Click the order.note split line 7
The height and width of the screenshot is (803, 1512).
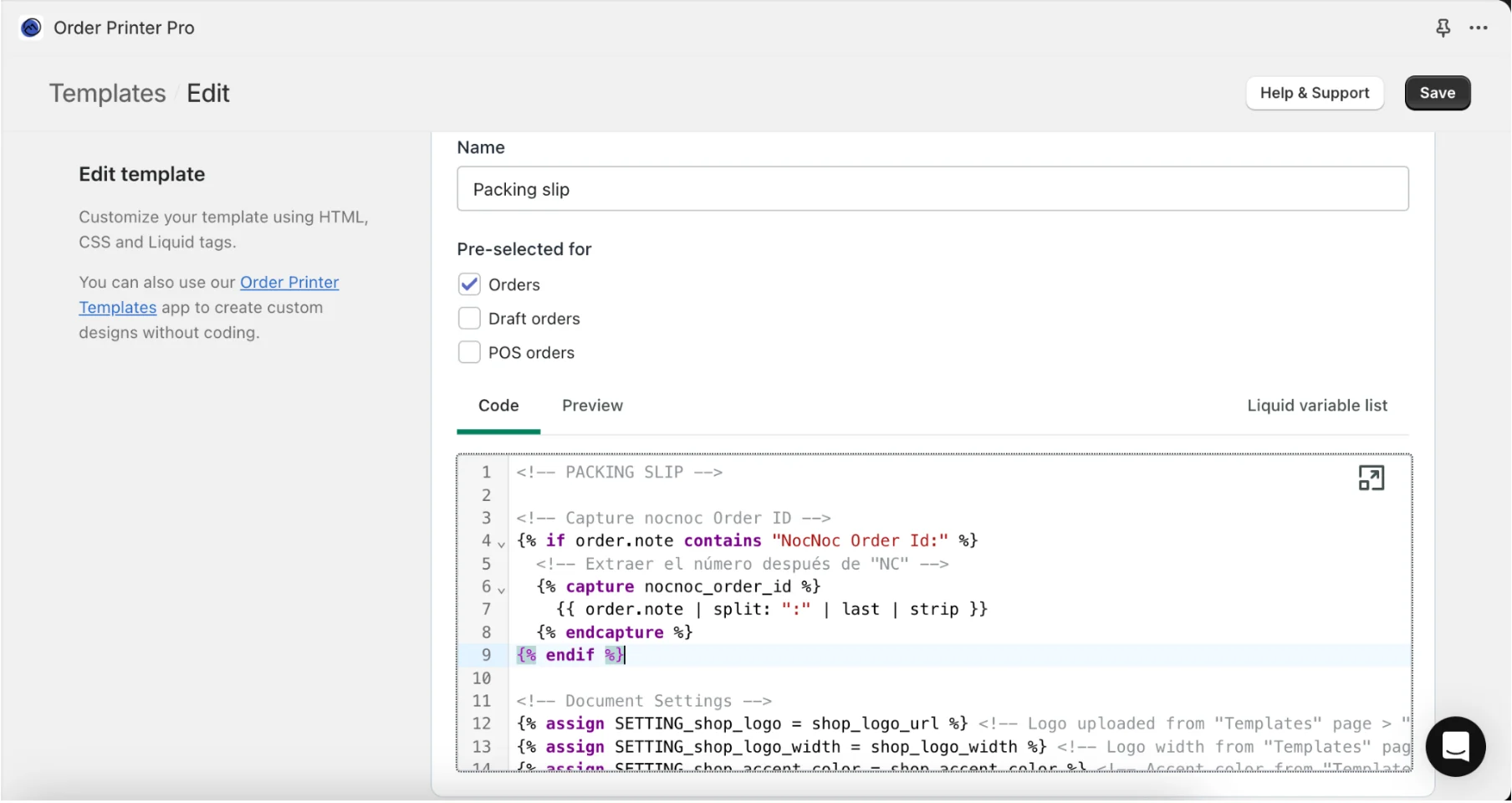[772, 609]
